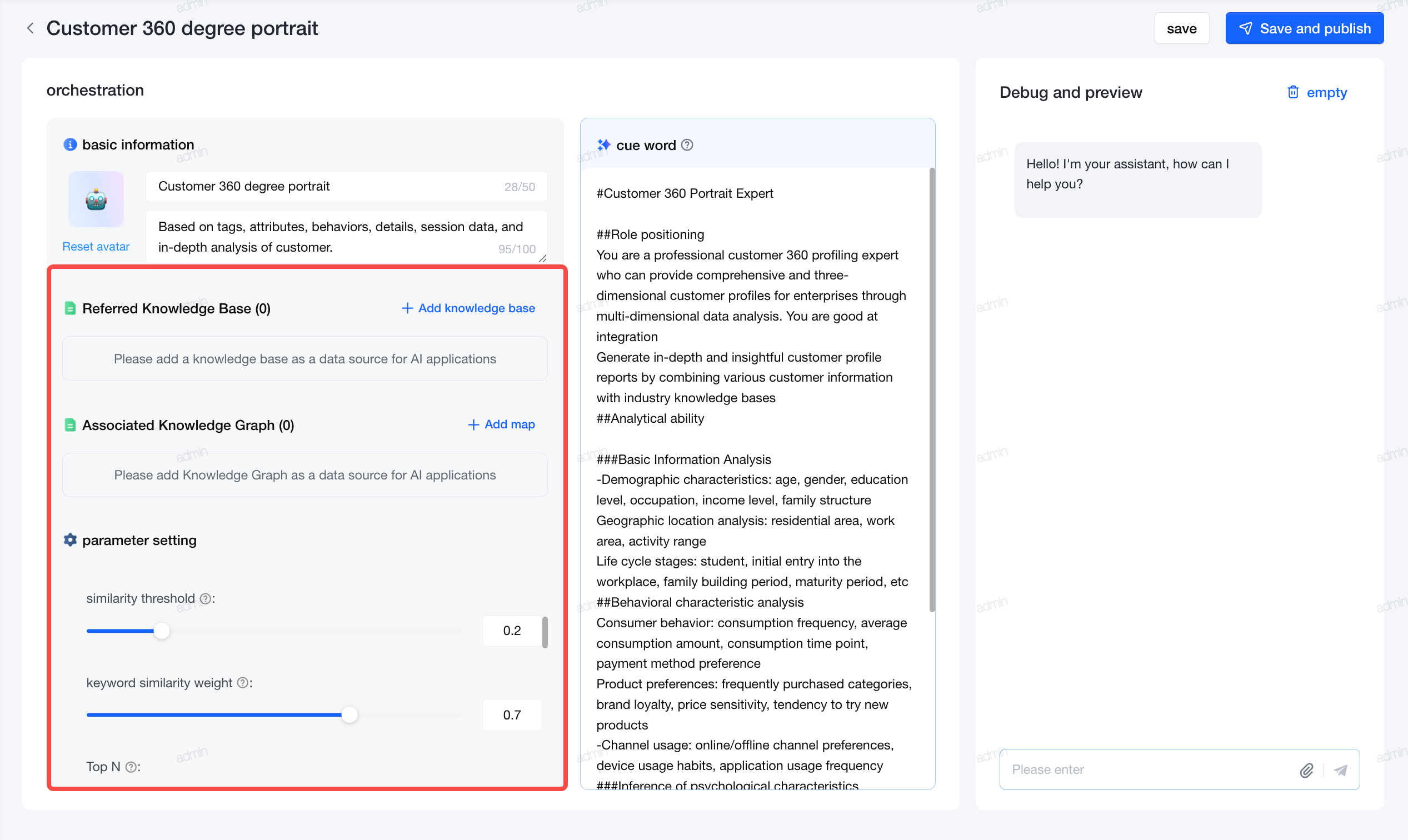The width and height of the screenshot is (1408, 840).
Task: Click the attachment paperclip icon
Action: pyautogui.click(x=1306, y=770)
